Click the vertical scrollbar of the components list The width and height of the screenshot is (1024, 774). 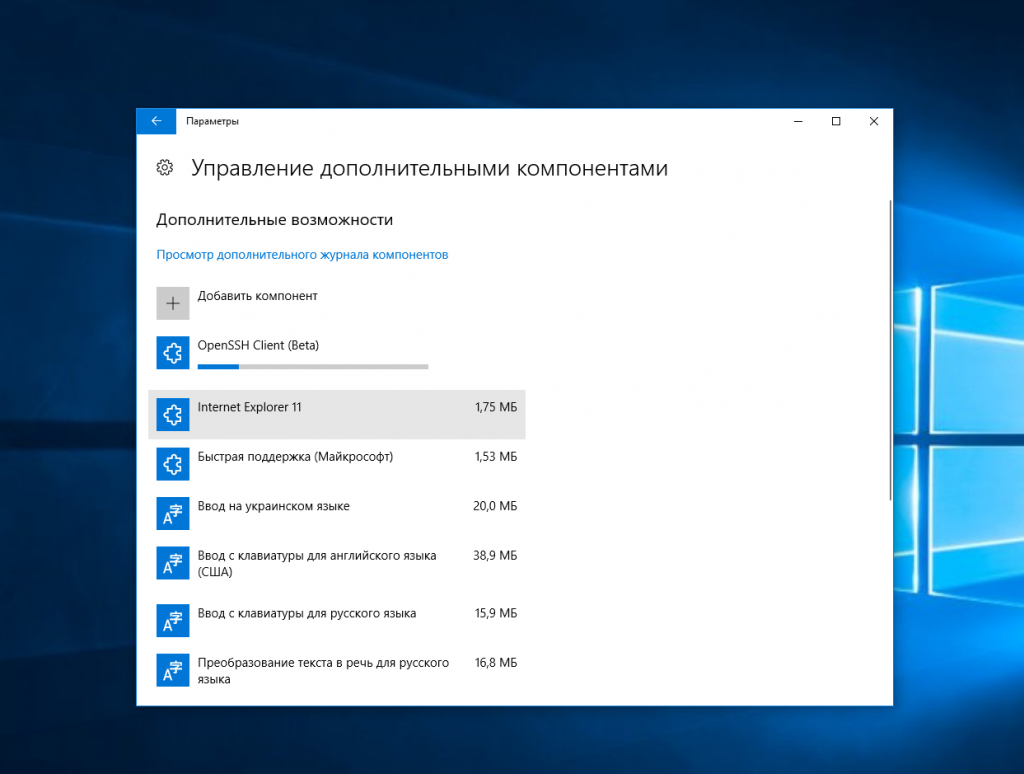(889, 350)
